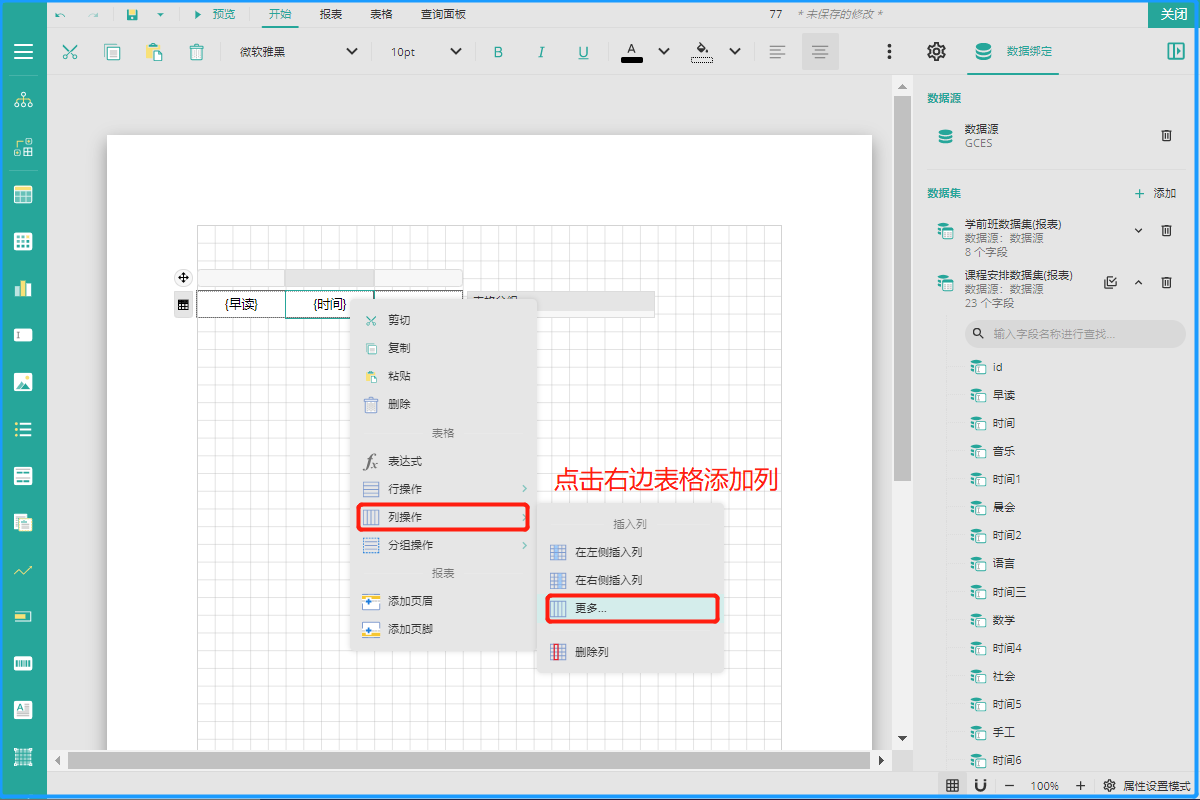Viewport: 1200px width, 800px height.
Task: Delete the 学前班数据集 dataset
Action: point(1166,231)
